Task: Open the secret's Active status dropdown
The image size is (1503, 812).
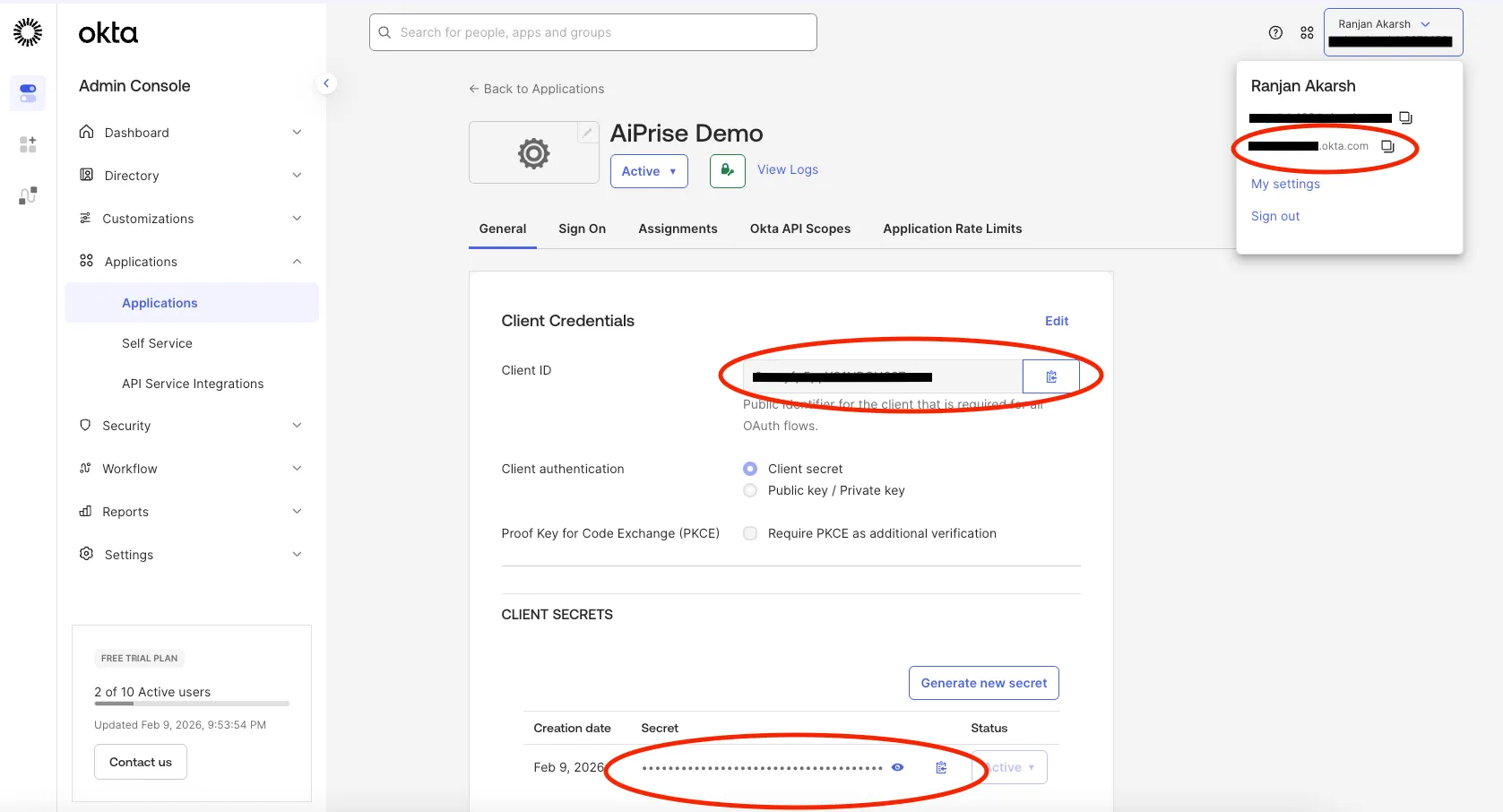Action: tap(1009, 767)
